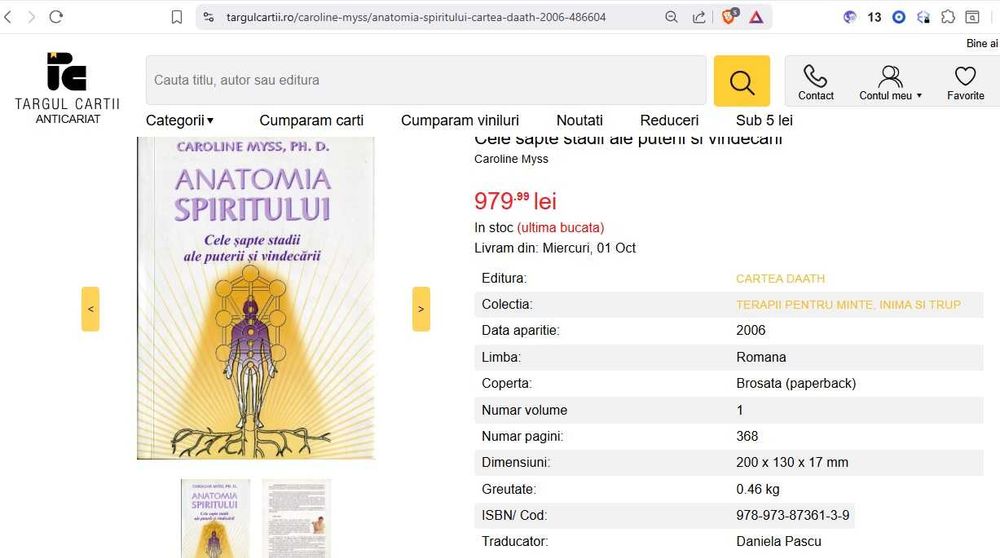Go to Noutati section

point(579,121)
